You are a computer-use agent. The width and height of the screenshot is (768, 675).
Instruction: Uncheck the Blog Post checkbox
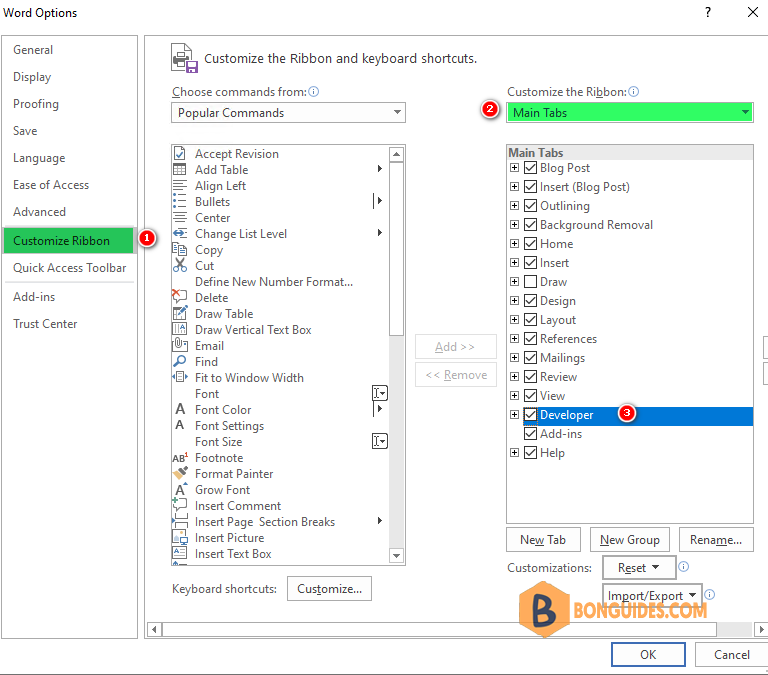(530, 168)
